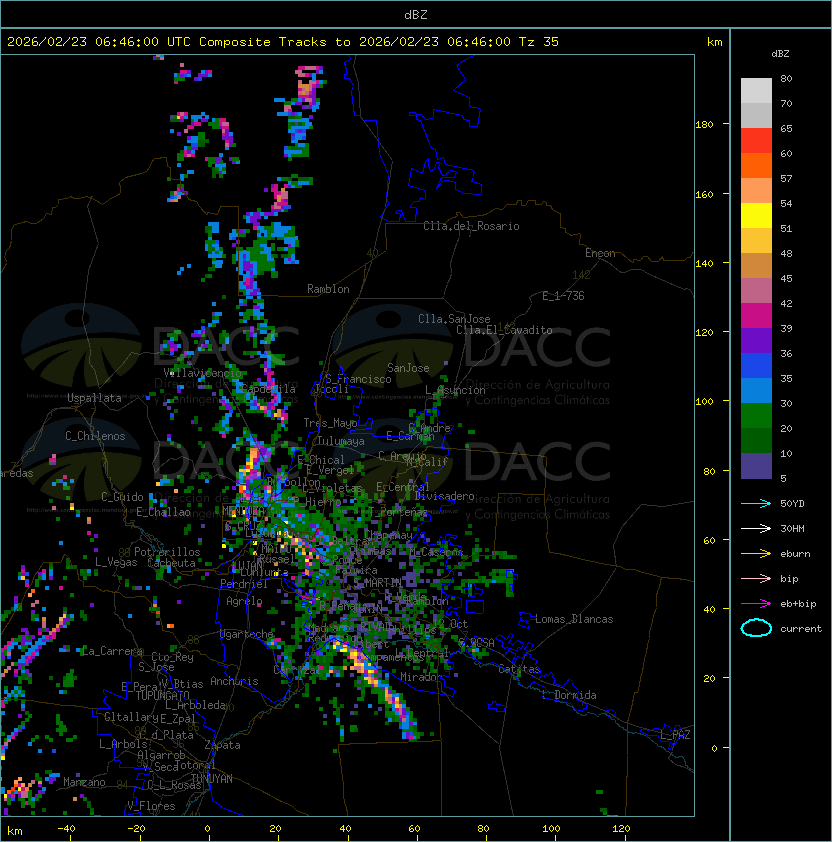This screenshot has height=842, width=832.
Task: Click the 'C_Chilenos' map label
Action: (x=95, y=436)
